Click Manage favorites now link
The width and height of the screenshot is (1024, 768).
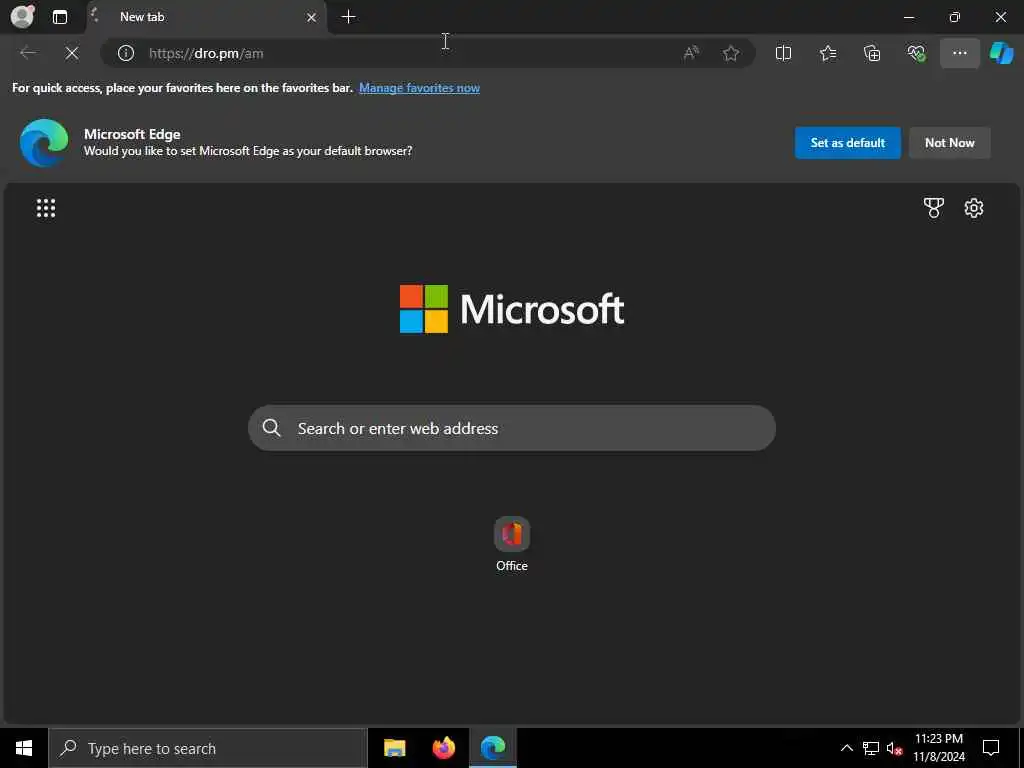(x=419, y=88)
